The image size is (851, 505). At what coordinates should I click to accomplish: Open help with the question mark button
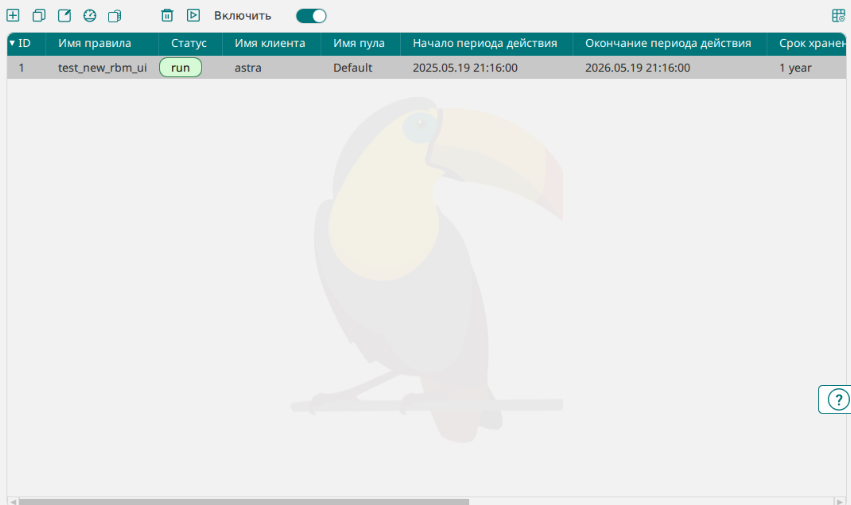coord(837,399)
